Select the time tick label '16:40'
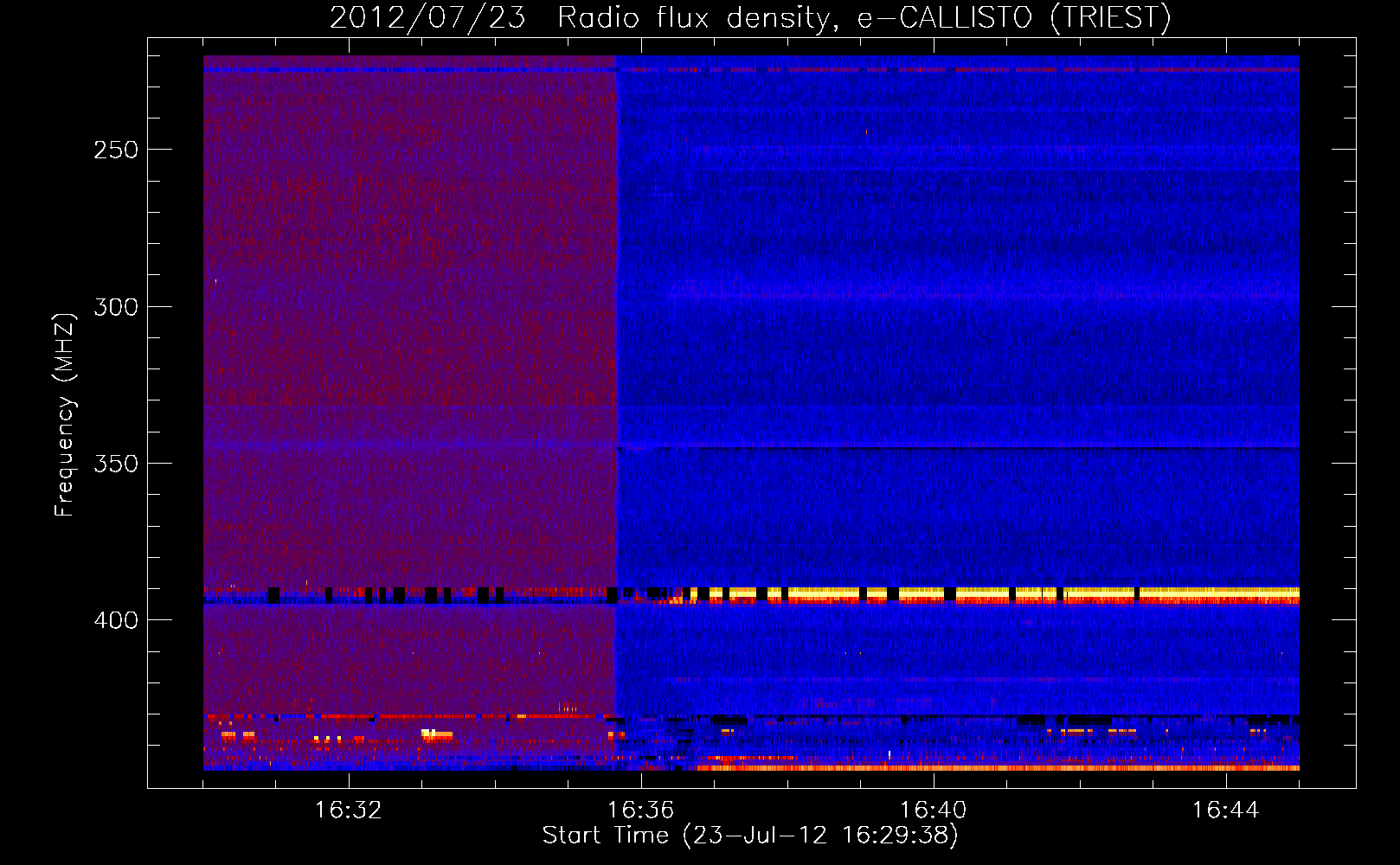 click(934, 811)
